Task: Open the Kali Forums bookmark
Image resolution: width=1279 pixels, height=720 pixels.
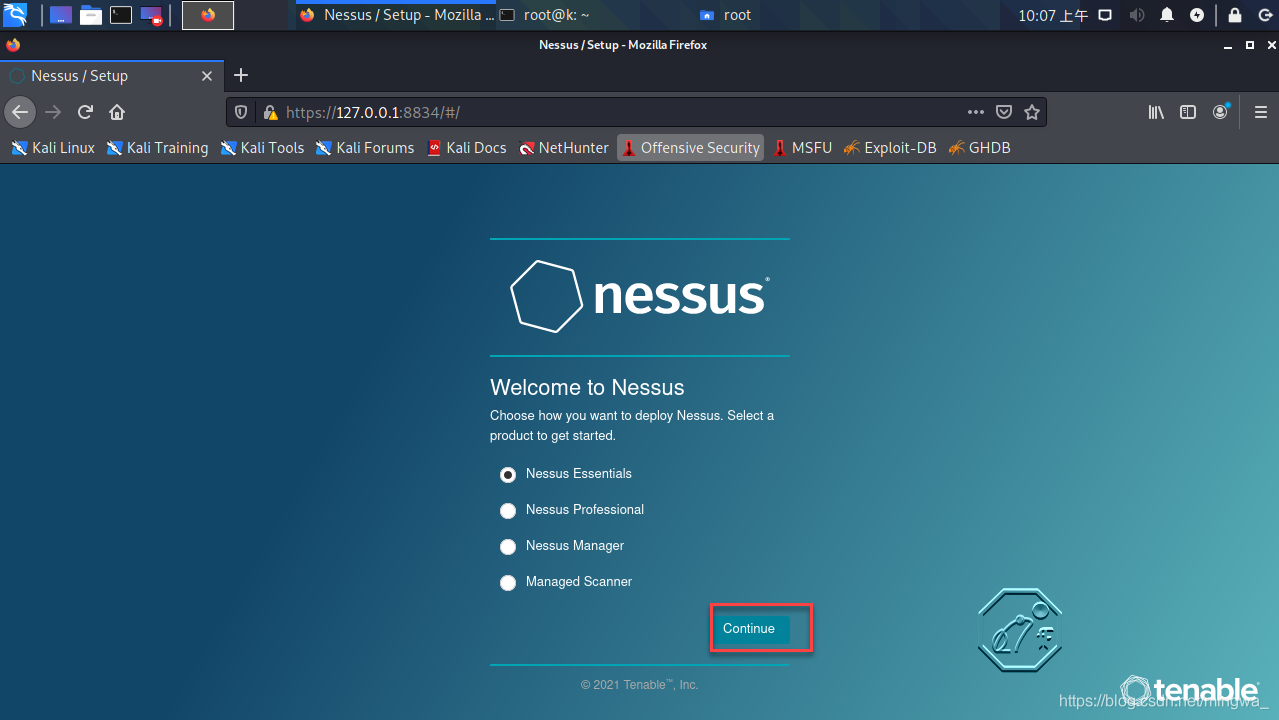Action: 365,148
